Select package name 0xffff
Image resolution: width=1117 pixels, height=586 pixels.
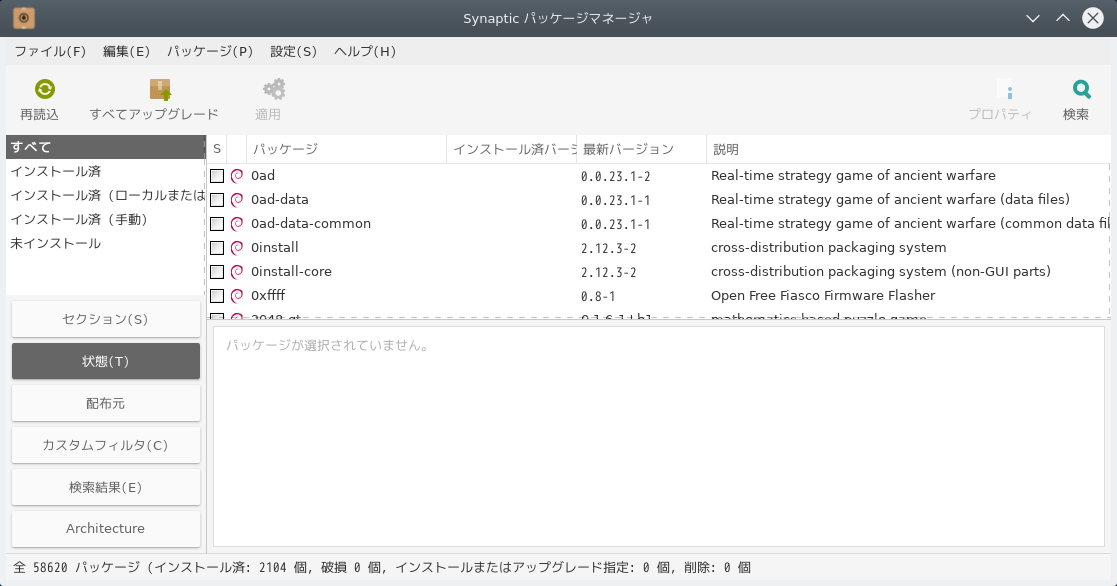point(268,295)
